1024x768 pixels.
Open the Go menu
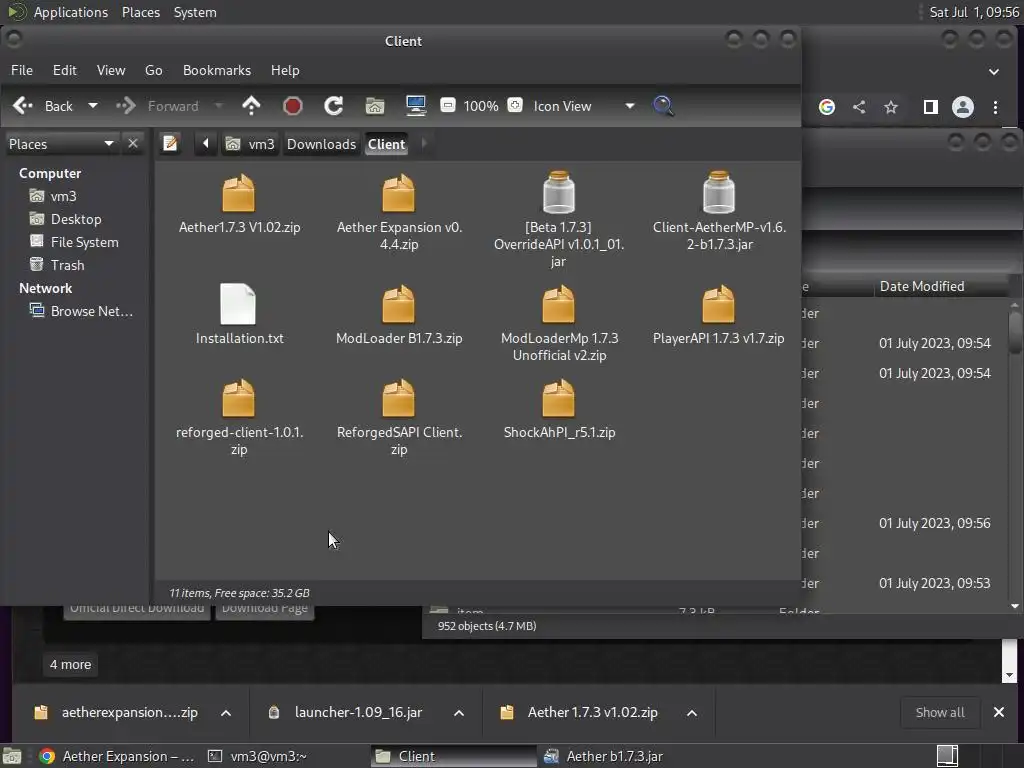click(153, 70)
